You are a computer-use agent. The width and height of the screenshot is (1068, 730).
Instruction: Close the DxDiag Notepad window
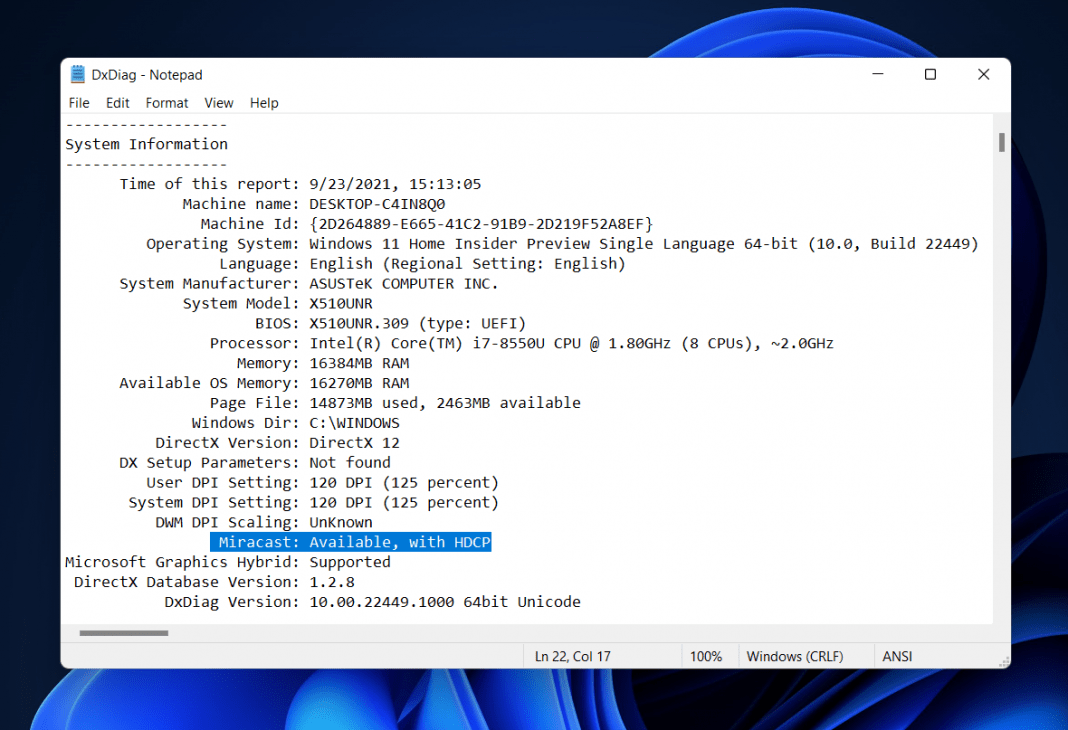click(983, 75)
